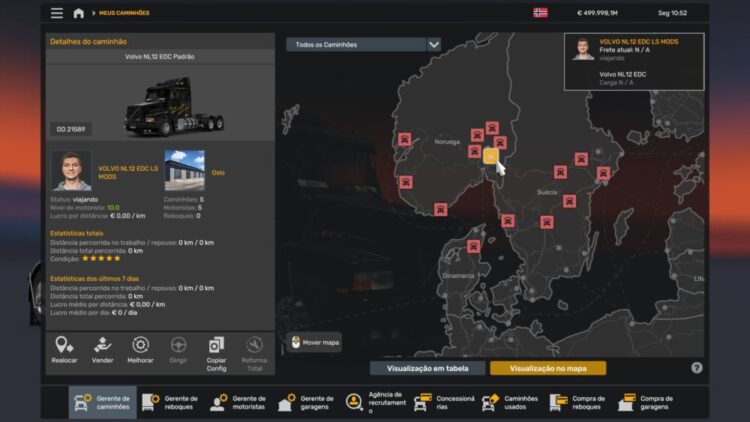Image resolution: width=750 pixels, height=422 pixels.
Task: Click the Nível do motorista 10.0 value
Action: click(113, 208)
